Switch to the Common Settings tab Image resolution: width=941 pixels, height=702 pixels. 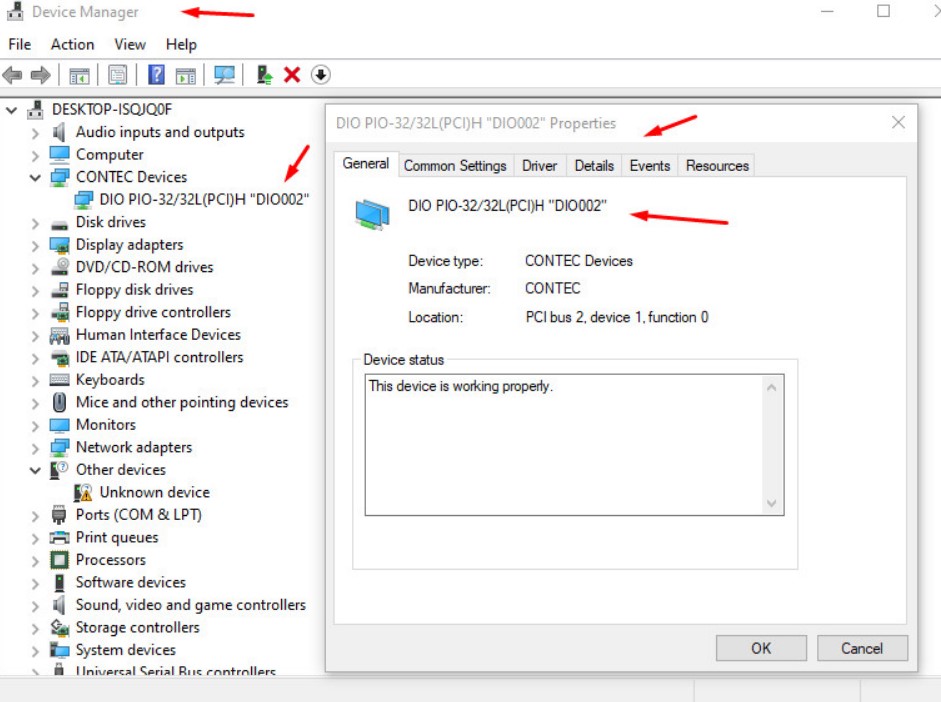pyautogui.click(x=455, y=166)
